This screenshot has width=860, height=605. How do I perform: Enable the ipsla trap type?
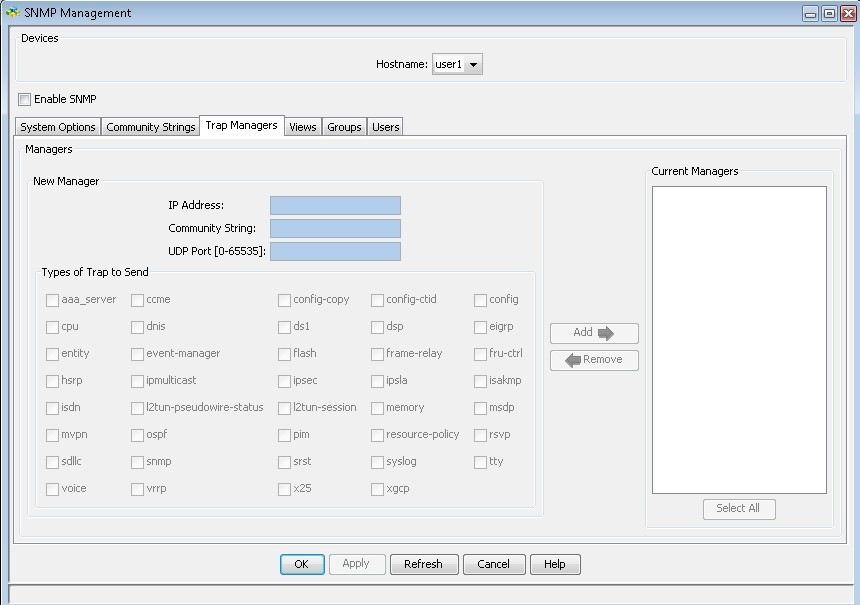point(377,381)
